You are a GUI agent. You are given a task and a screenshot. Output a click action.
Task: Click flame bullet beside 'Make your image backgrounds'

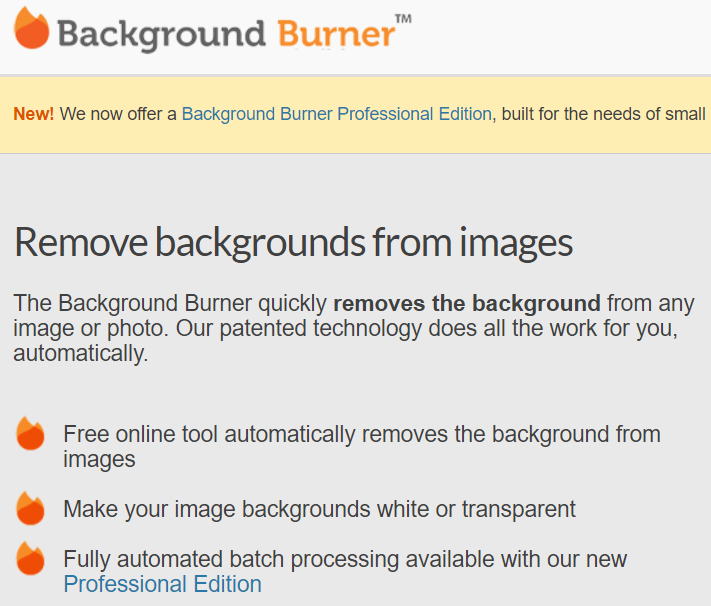pos(30,508)
